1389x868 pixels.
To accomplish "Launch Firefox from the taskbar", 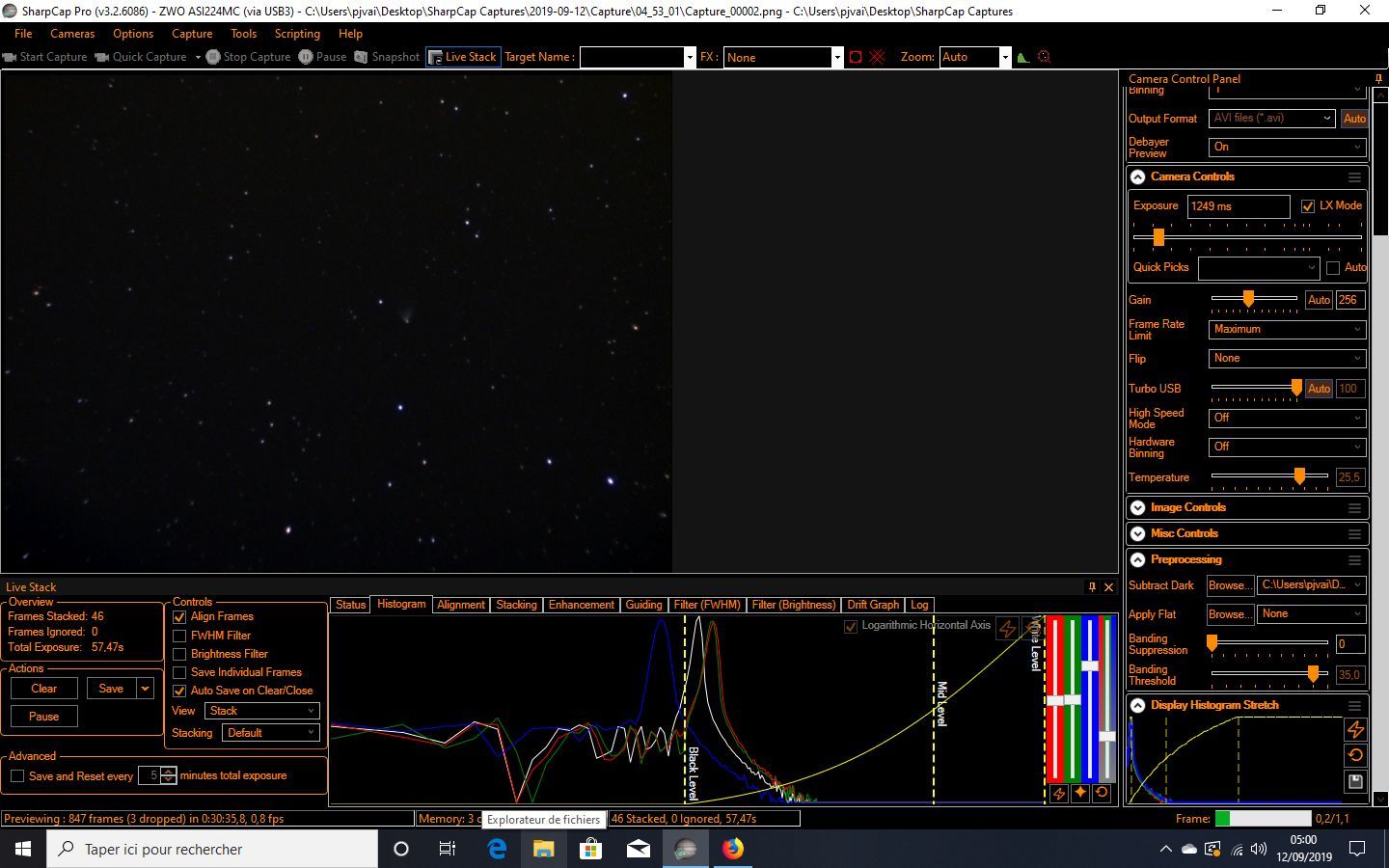I will (733, 849).
